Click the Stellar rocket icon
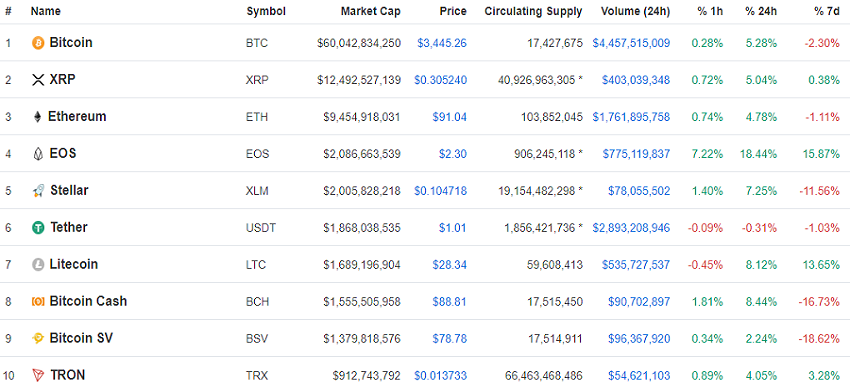This screenshot has width=850, height=388. (38, 191)
